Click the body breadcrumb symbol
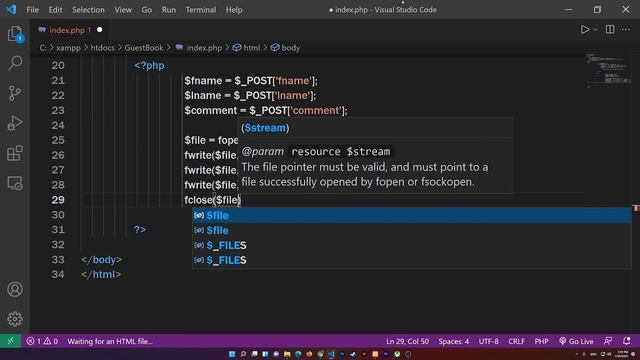This screenshot has width=640, height=360. pos(285,48)
